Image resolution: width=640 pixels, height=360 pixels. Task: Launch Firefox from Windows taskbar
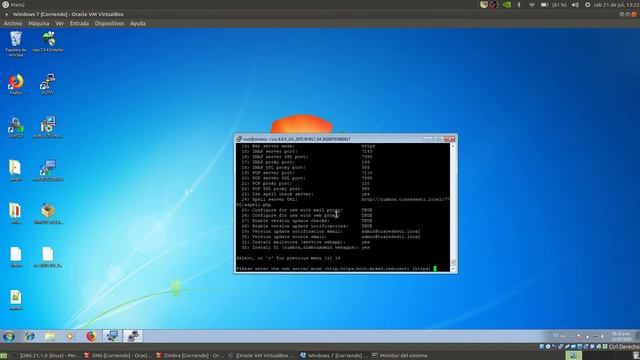pos(91,336)
